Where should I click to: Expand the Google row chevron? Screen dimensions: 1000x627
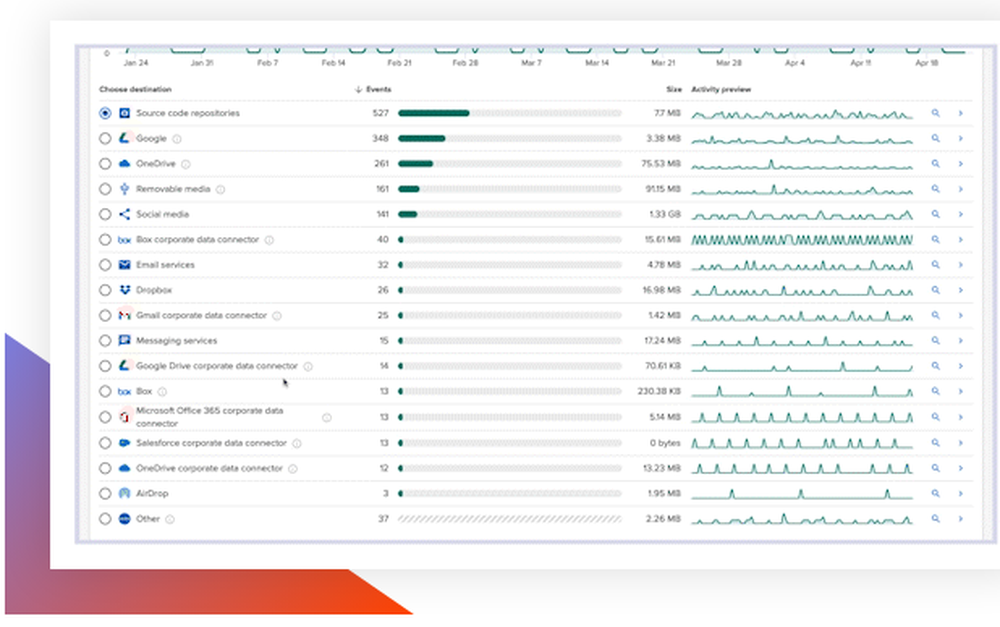pos(960,138)
